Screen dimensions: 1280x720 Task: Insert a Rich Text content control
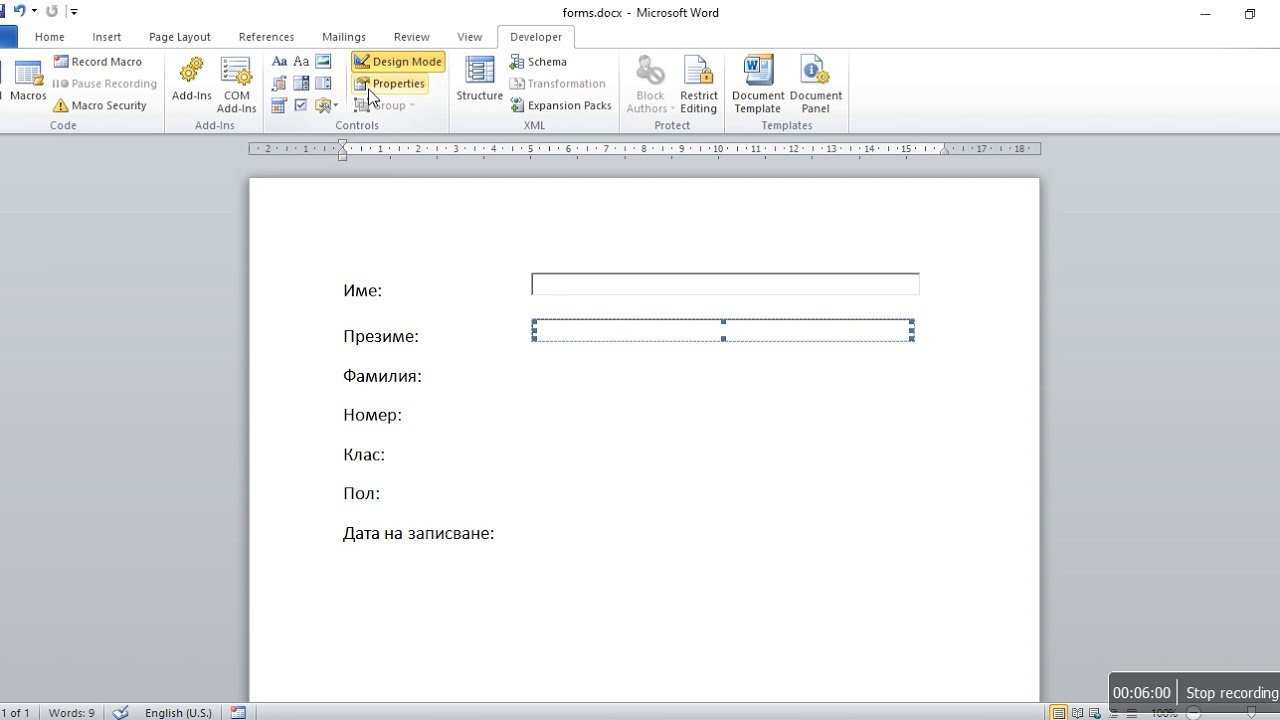click(280, 62)
